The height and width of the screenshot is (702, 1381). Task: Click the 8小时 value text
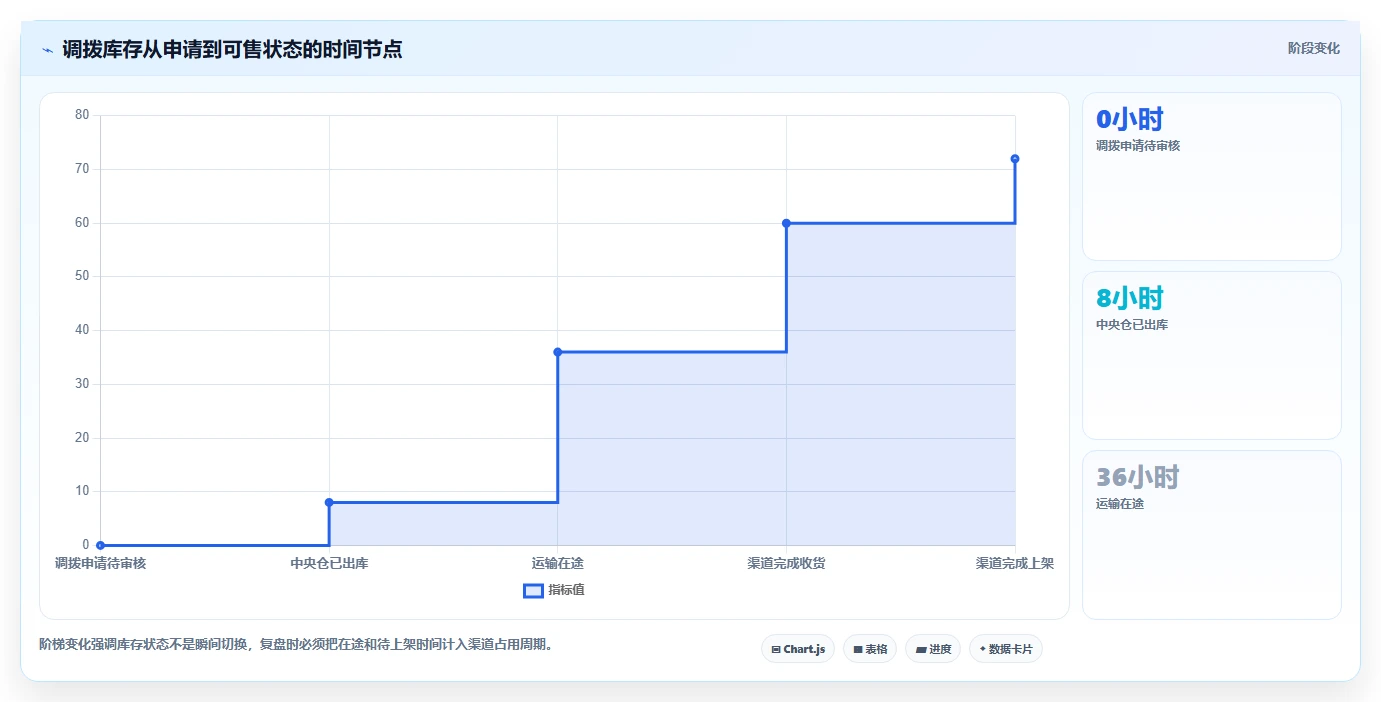[1130, 298]
